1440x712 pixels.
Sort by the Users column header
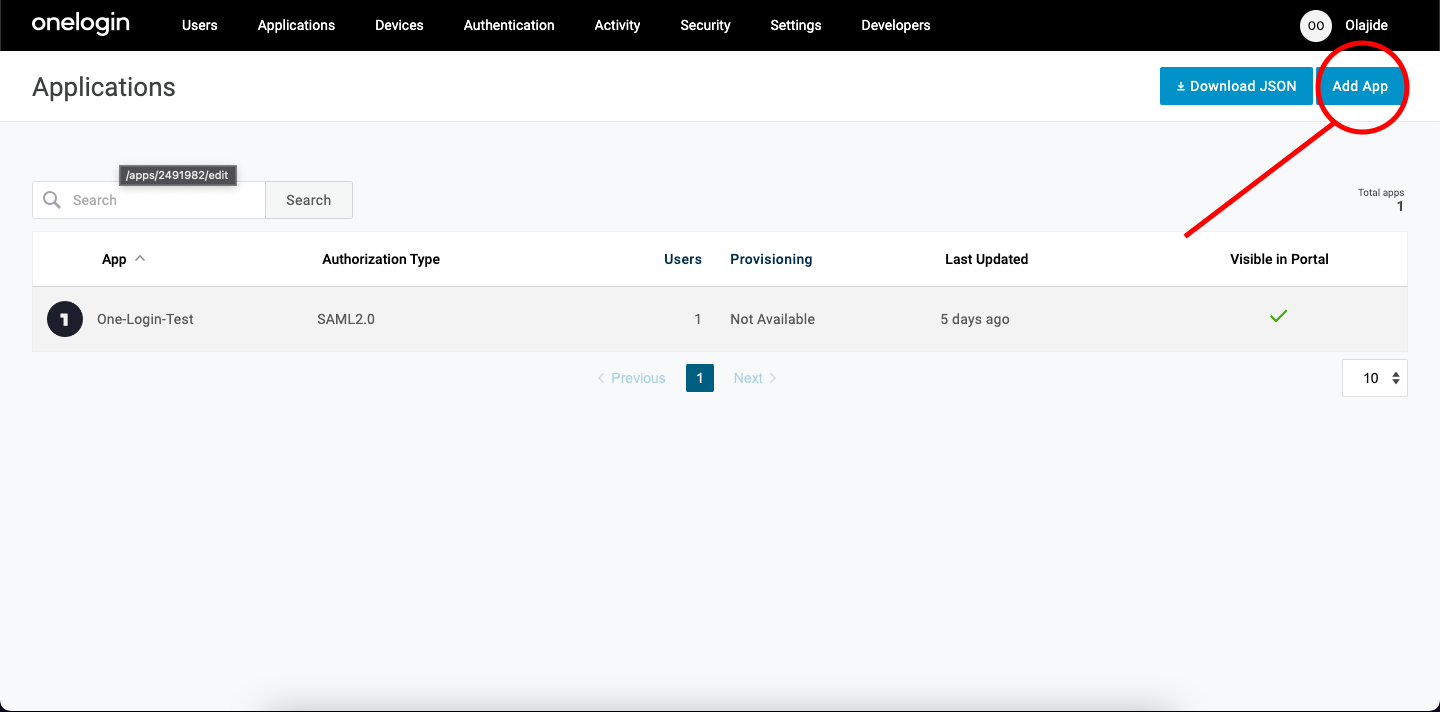[683, 259]
